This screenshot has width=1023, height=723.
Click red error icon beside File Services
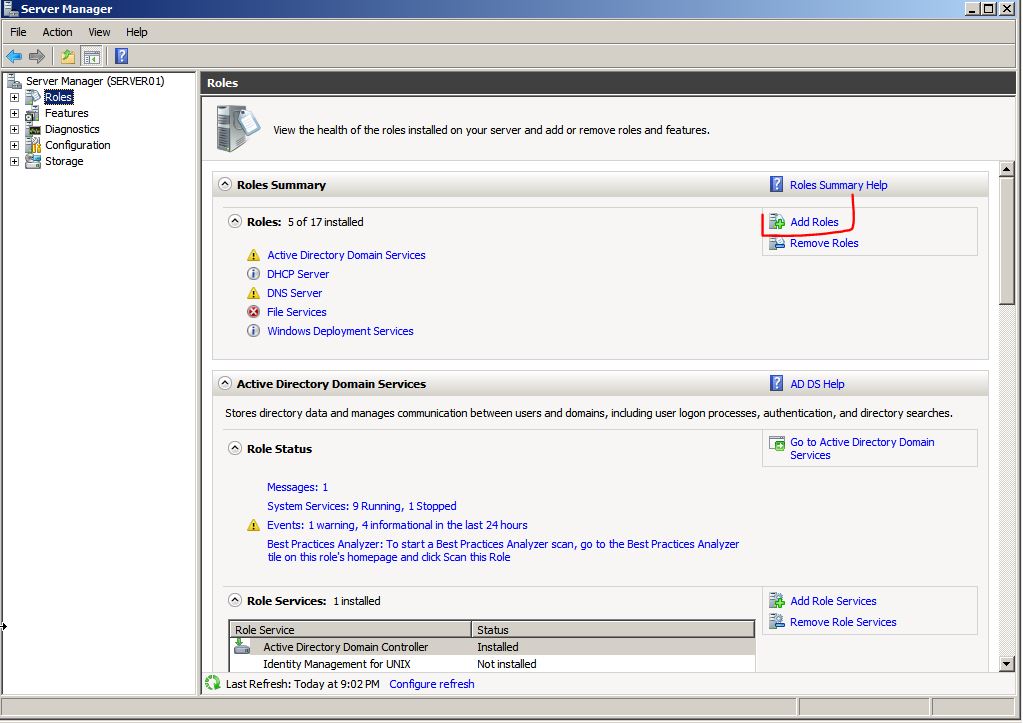253,312
